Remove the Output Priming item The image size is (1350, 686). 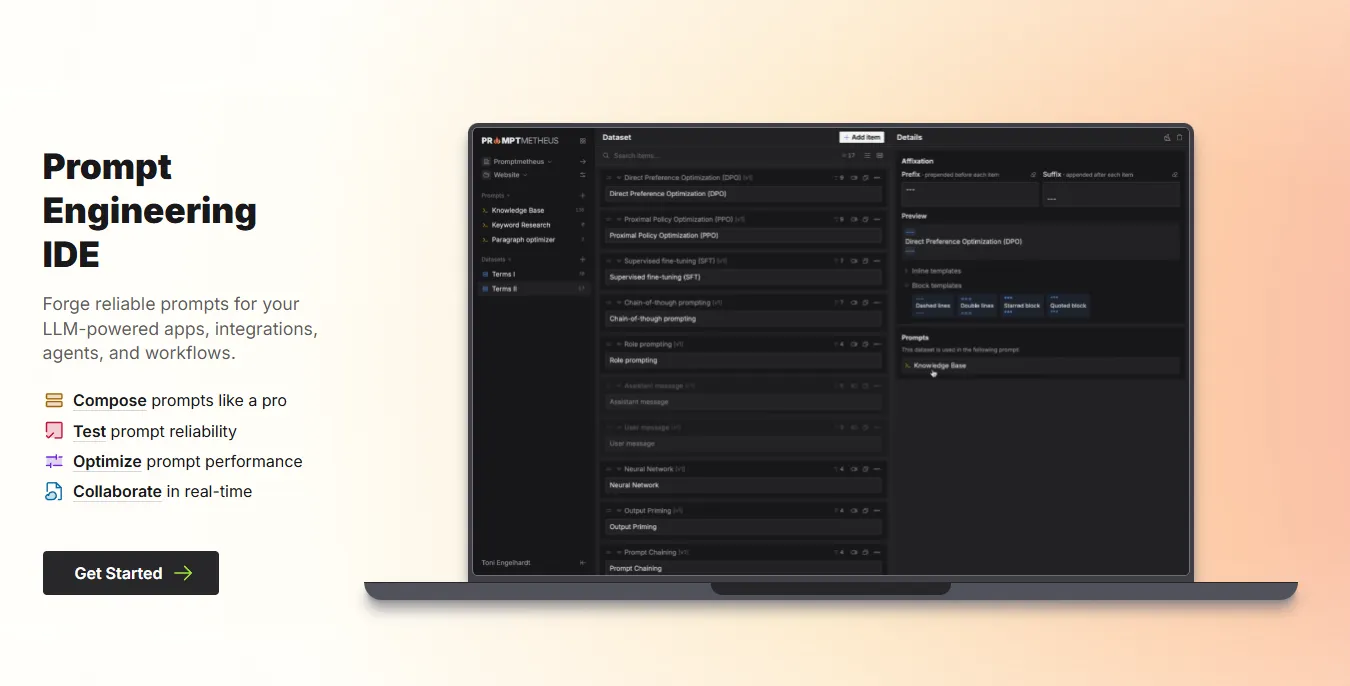877,511
